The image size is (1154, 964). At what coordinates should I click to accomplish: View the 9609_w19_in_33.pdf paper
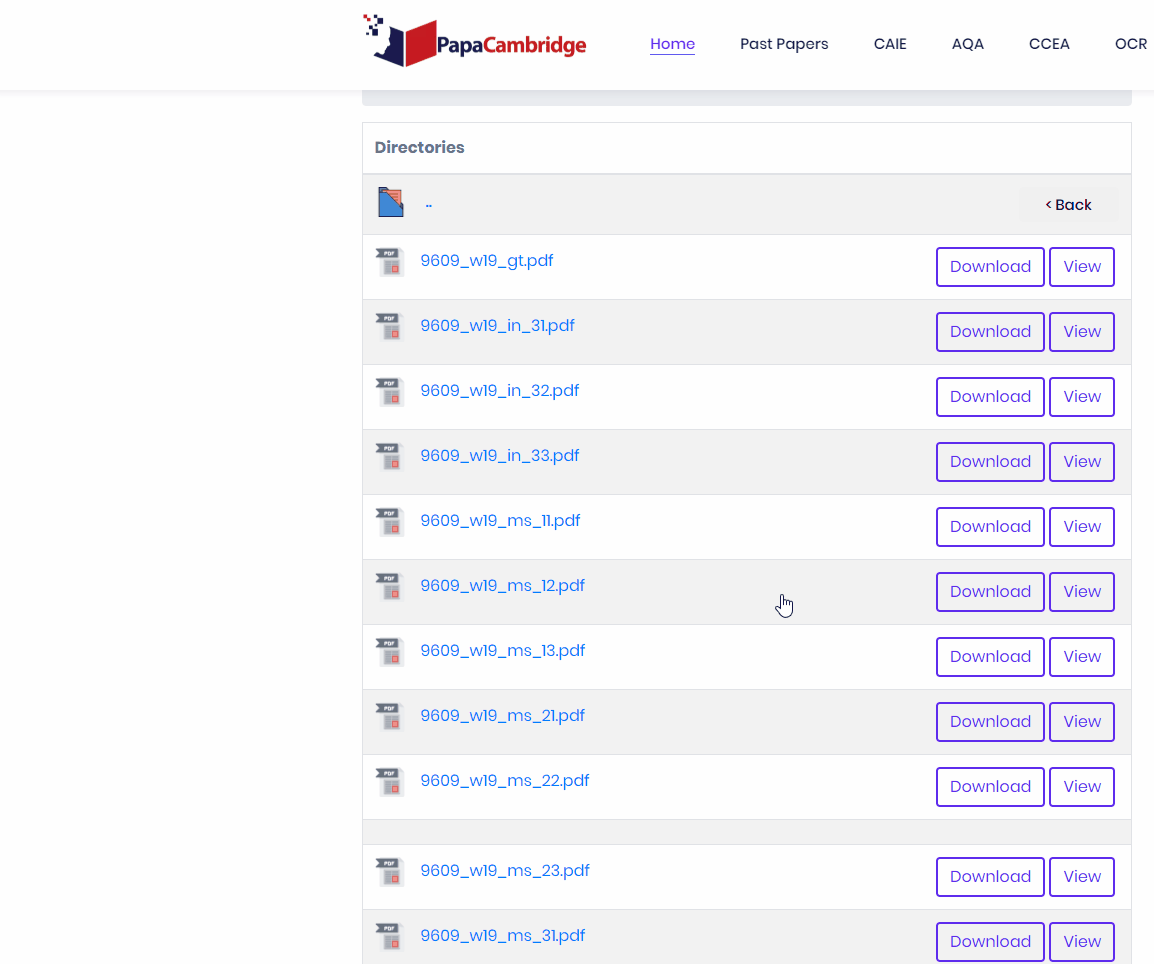click(1081, 461)
